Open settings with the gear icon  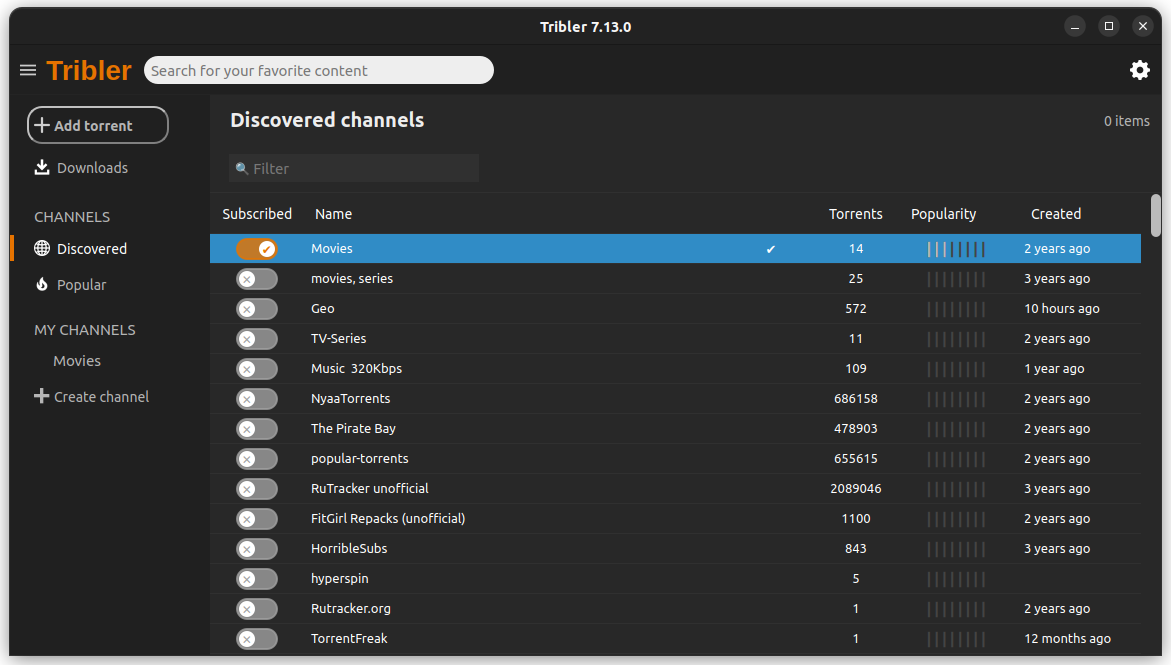tap(1140, 70)
